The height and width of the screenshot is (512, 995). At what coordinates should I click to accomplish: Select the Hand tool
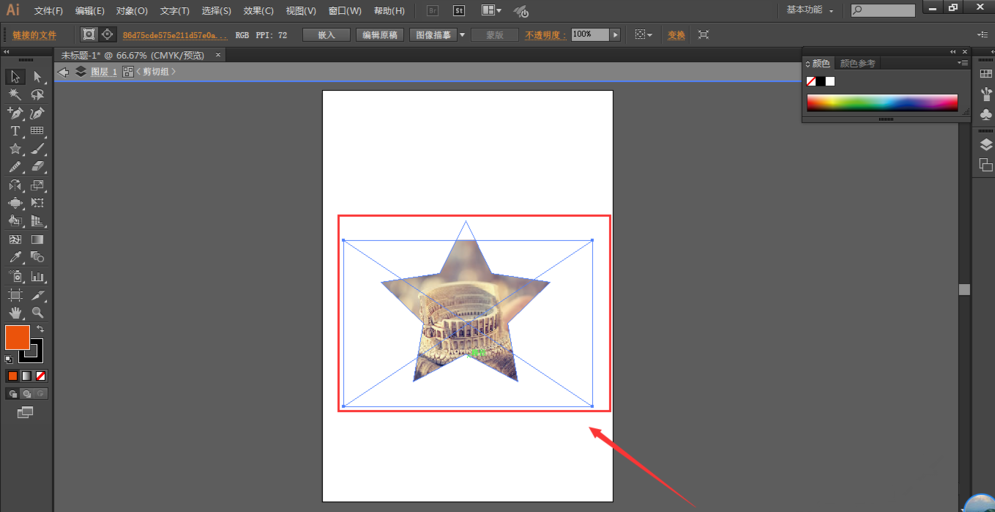click(x=15, y=313)
